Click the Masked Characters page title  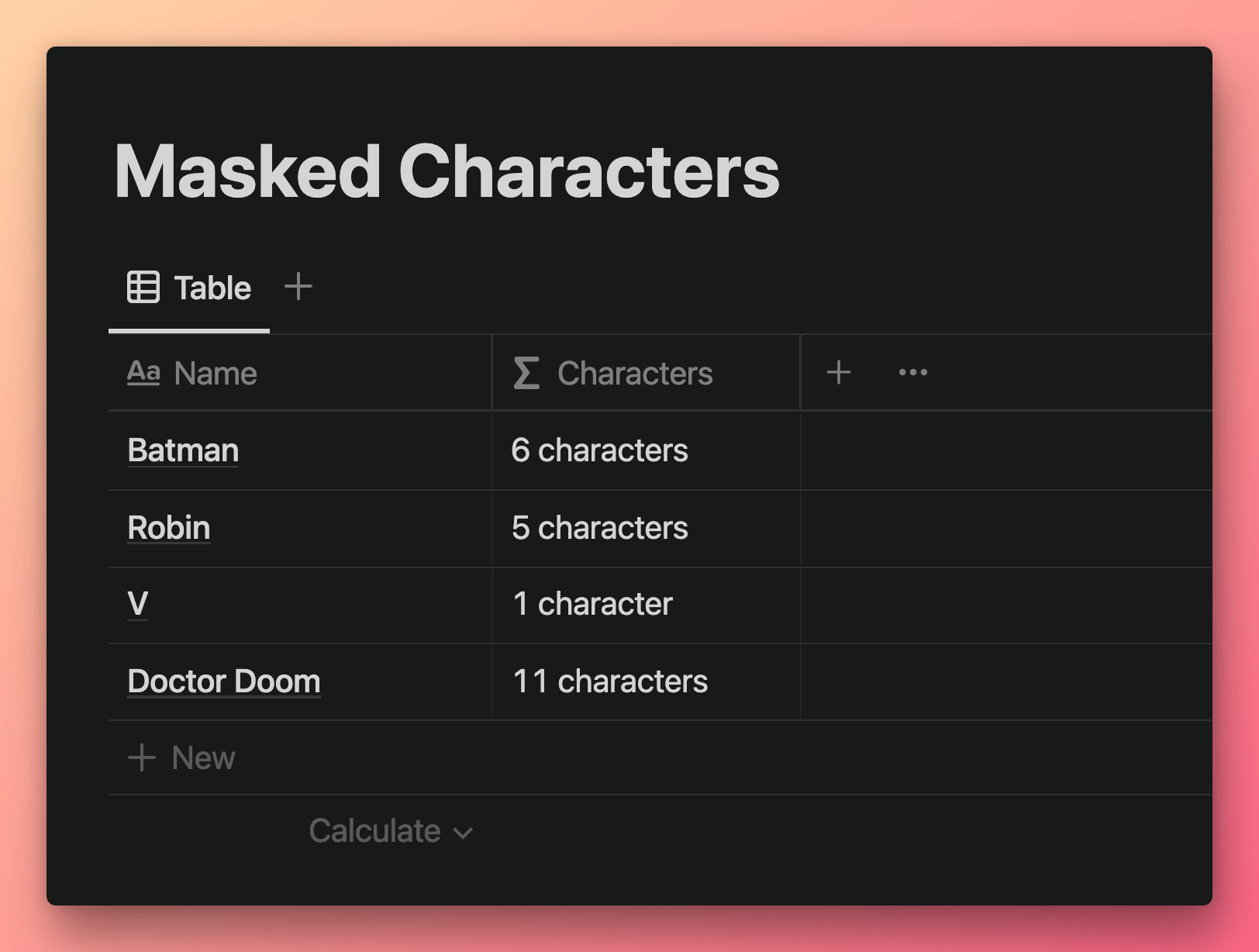[447, 171]
